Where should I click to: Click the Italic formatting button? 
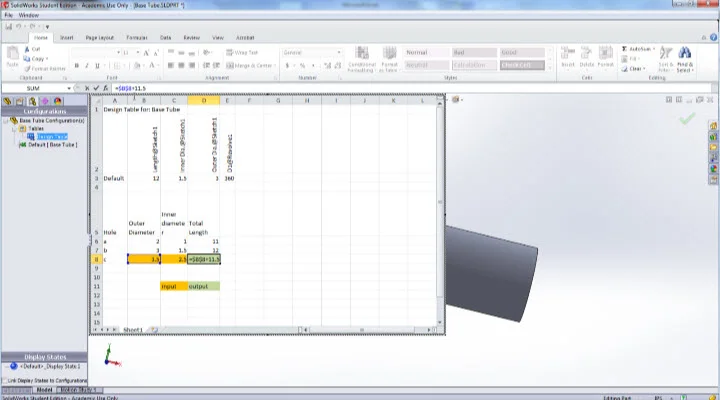coord(87,66)
